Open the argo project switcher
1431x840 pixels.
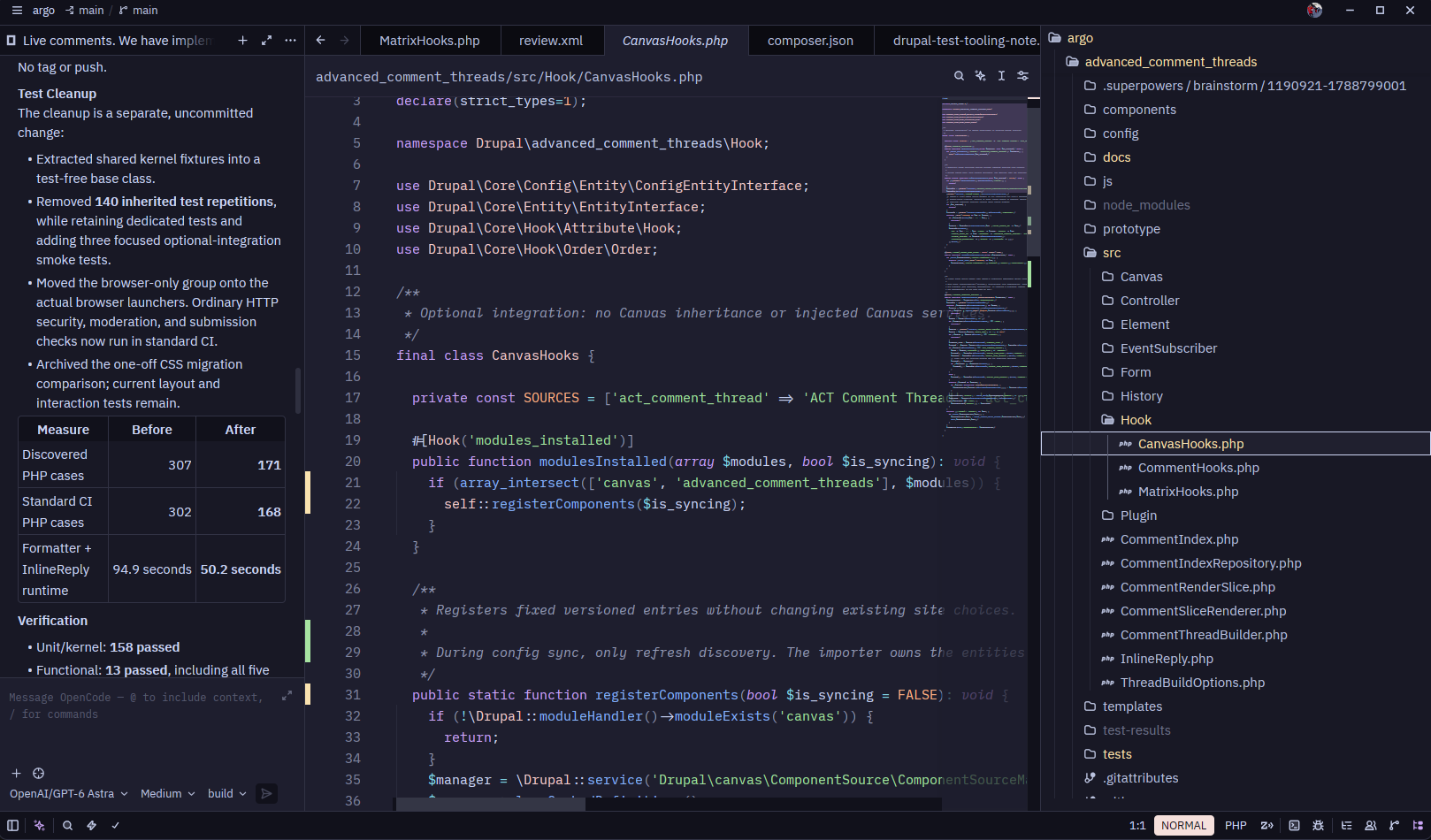pyautogui.click(x=43, y=11)
